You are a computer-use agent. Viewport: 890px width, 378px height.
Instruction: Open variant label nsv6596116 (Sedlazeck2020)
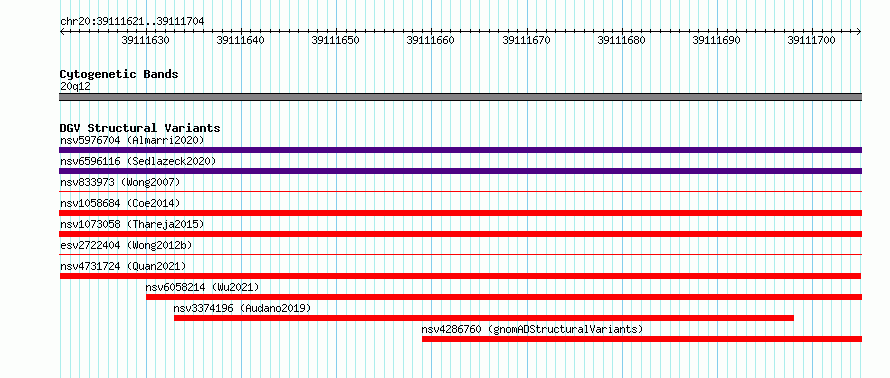[138, 161]
